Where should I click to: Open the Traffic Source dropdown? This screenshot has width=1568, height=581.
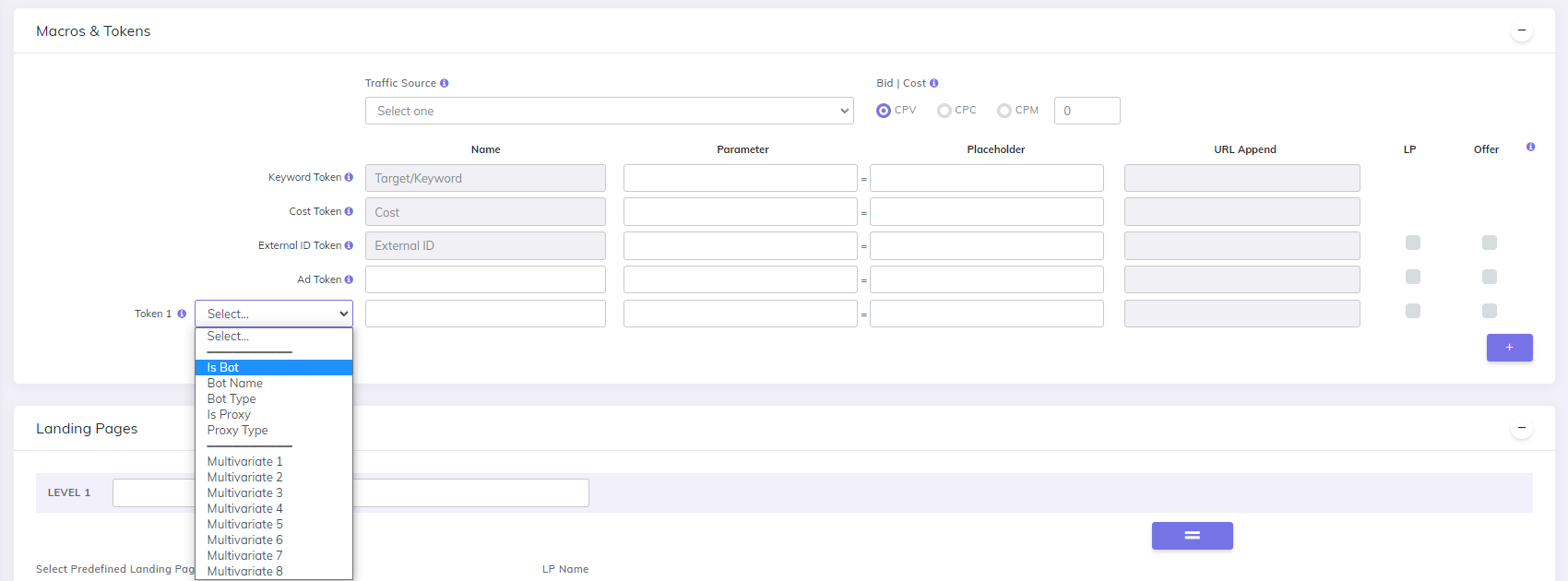click(x=609, y=111)
